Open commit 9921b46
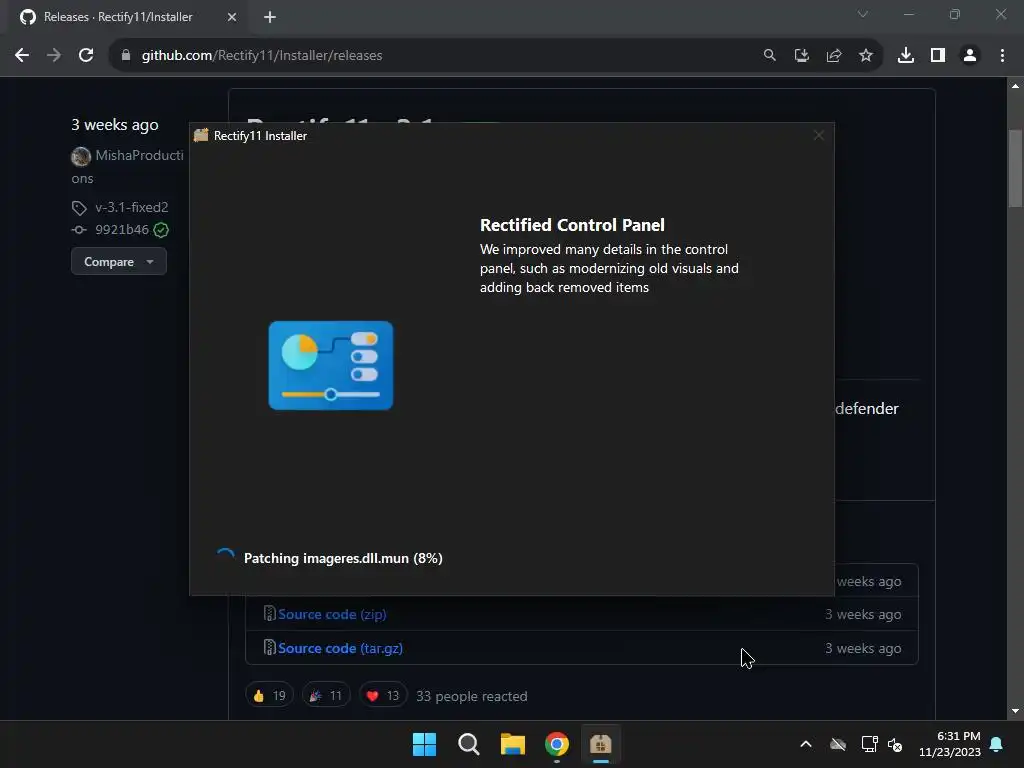 [121, 229]
